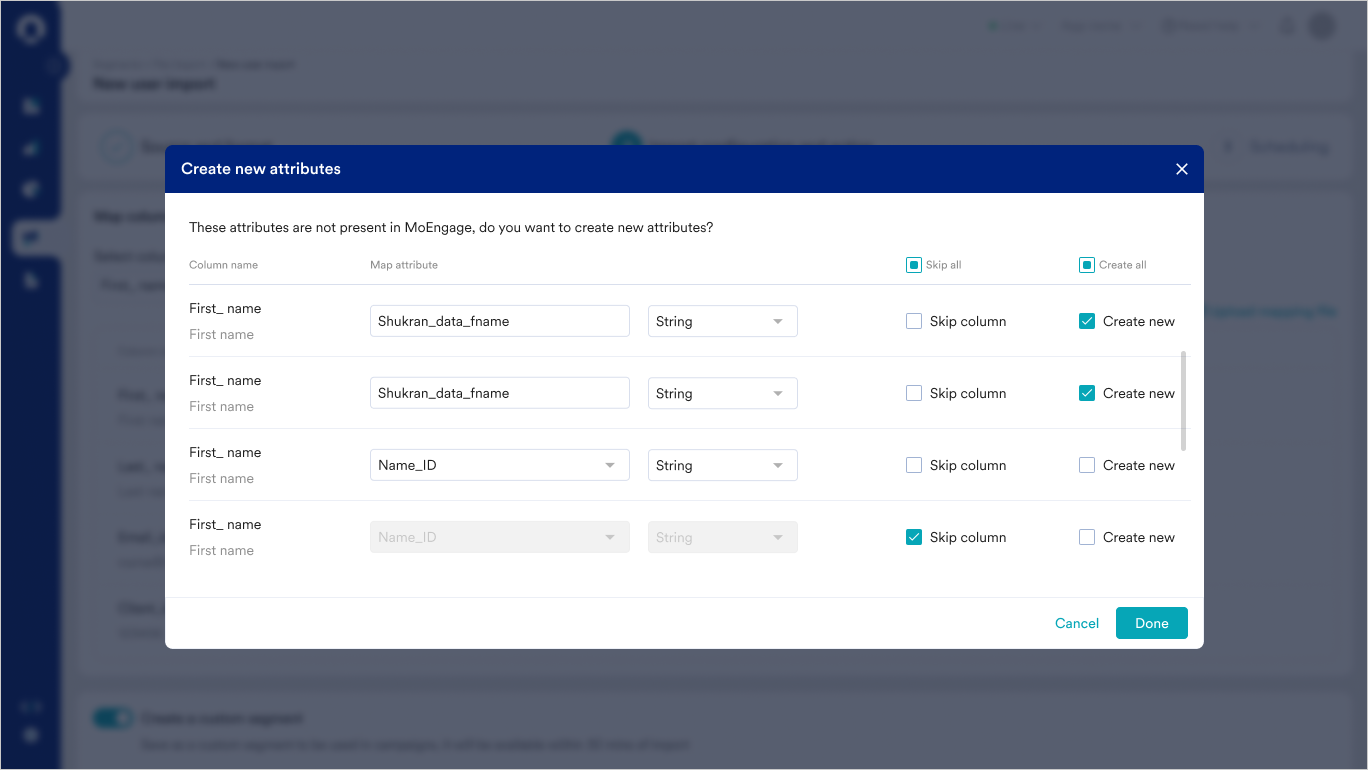Toggle the Skip all checkbox

click(913, 265)
